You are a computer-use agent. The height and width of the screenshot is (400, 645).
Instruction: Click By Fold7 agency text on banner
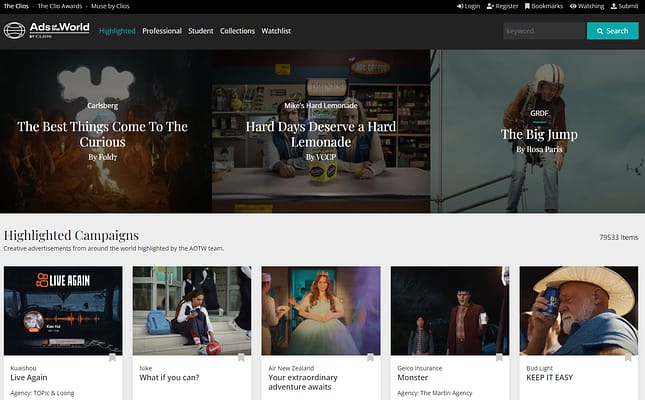(102, 157)
